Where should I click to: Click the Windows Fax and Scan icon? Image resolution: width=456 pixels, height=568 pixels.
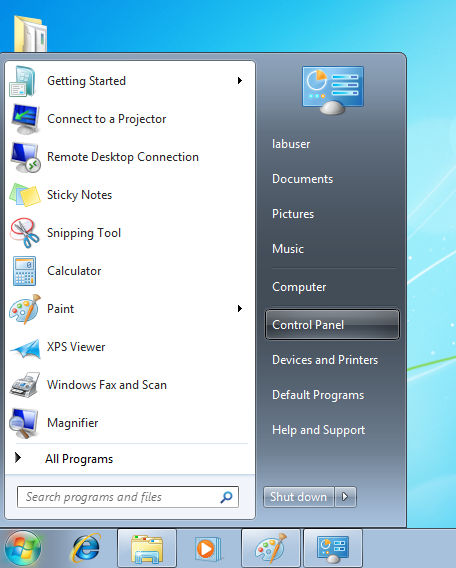25,385
